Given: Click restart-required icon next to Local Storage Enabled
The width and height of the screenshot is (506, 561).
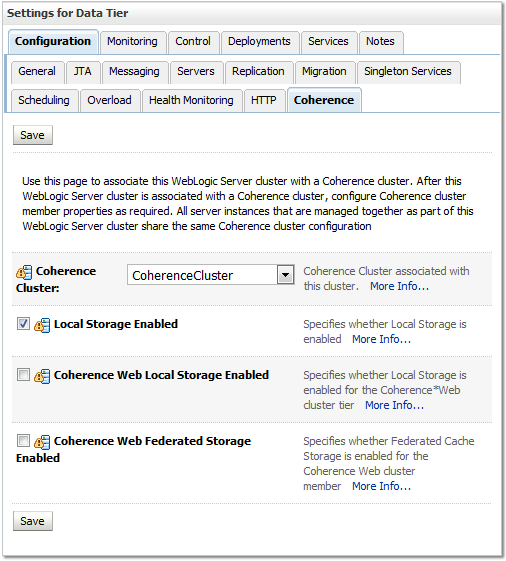Looking at the screenshot, I should [x=42, y=325].
